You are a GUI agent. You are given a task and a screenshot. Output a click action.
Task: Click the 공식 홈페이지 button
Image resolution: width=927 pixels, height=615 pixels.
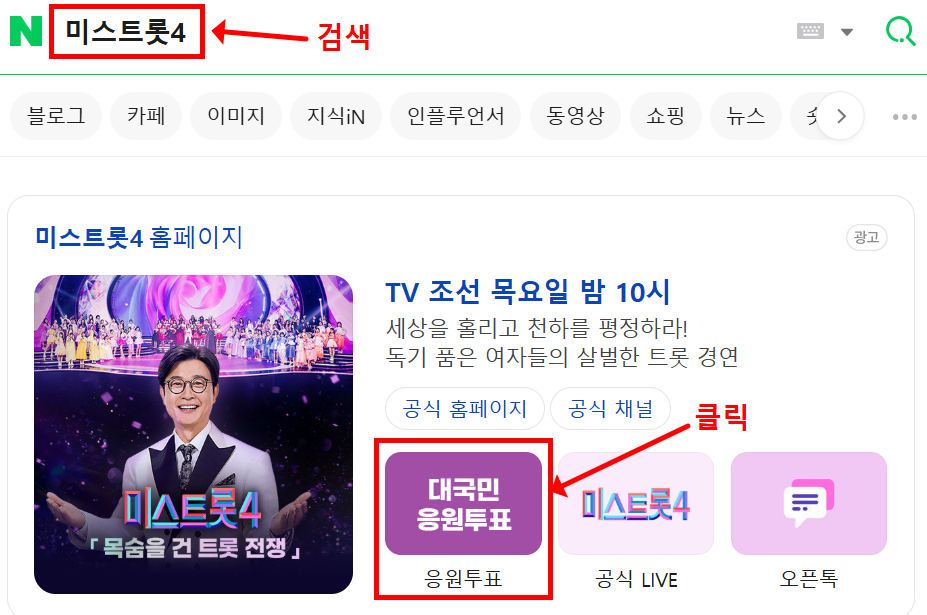(x=465, y=409)
